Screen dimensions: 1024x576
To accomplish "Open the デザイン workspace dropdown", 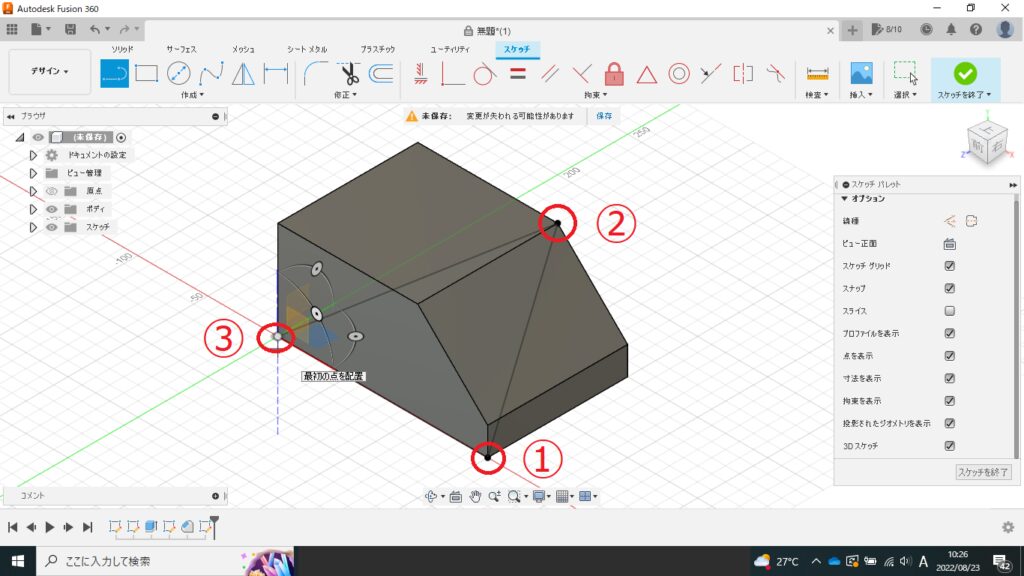I will click(50, 71).
